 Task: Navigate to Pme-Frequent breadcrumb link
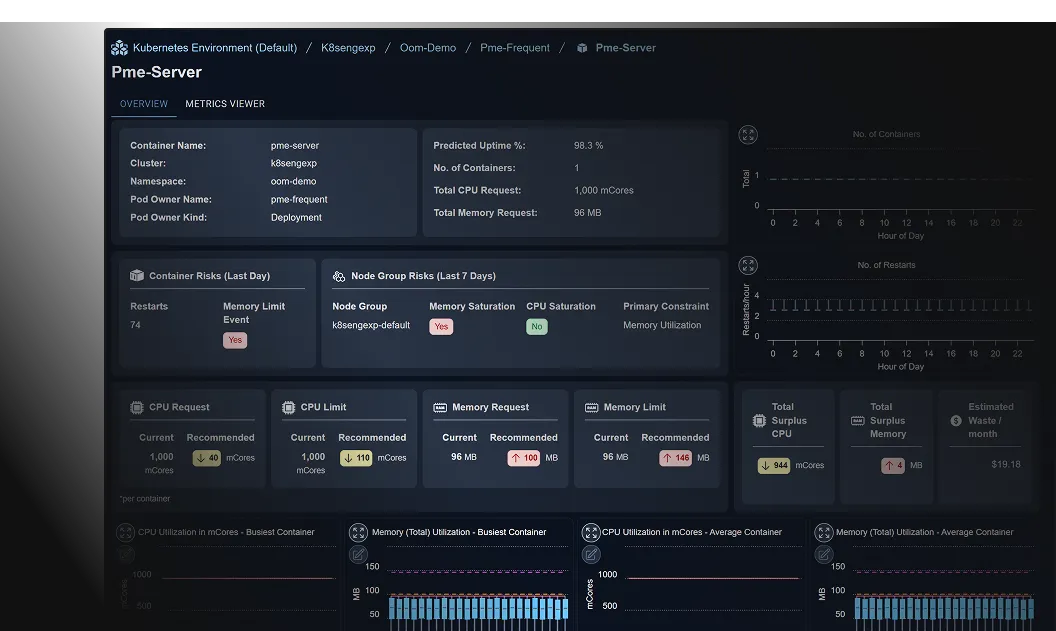[x=515, y=48]
